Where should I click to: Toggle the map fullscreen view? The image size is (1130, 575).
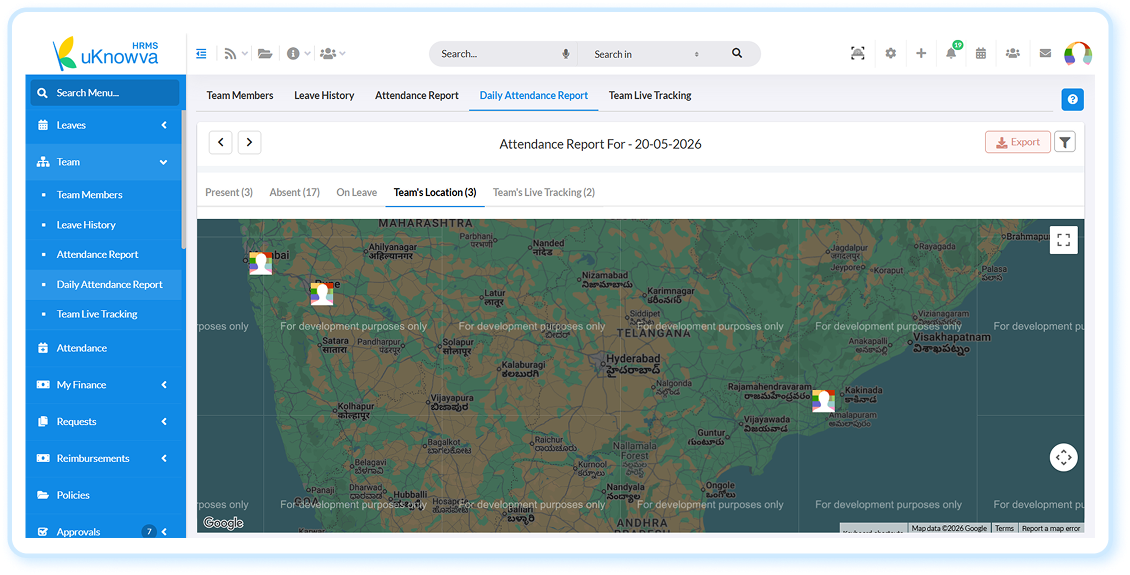click(x=1064, y=241)
